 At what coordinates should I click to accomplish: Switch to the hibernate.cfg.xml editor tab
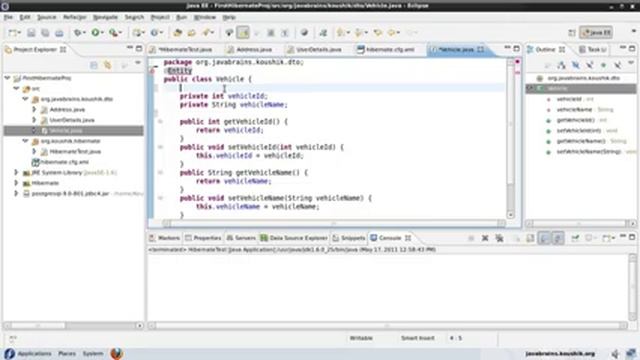tap(386, 49)
